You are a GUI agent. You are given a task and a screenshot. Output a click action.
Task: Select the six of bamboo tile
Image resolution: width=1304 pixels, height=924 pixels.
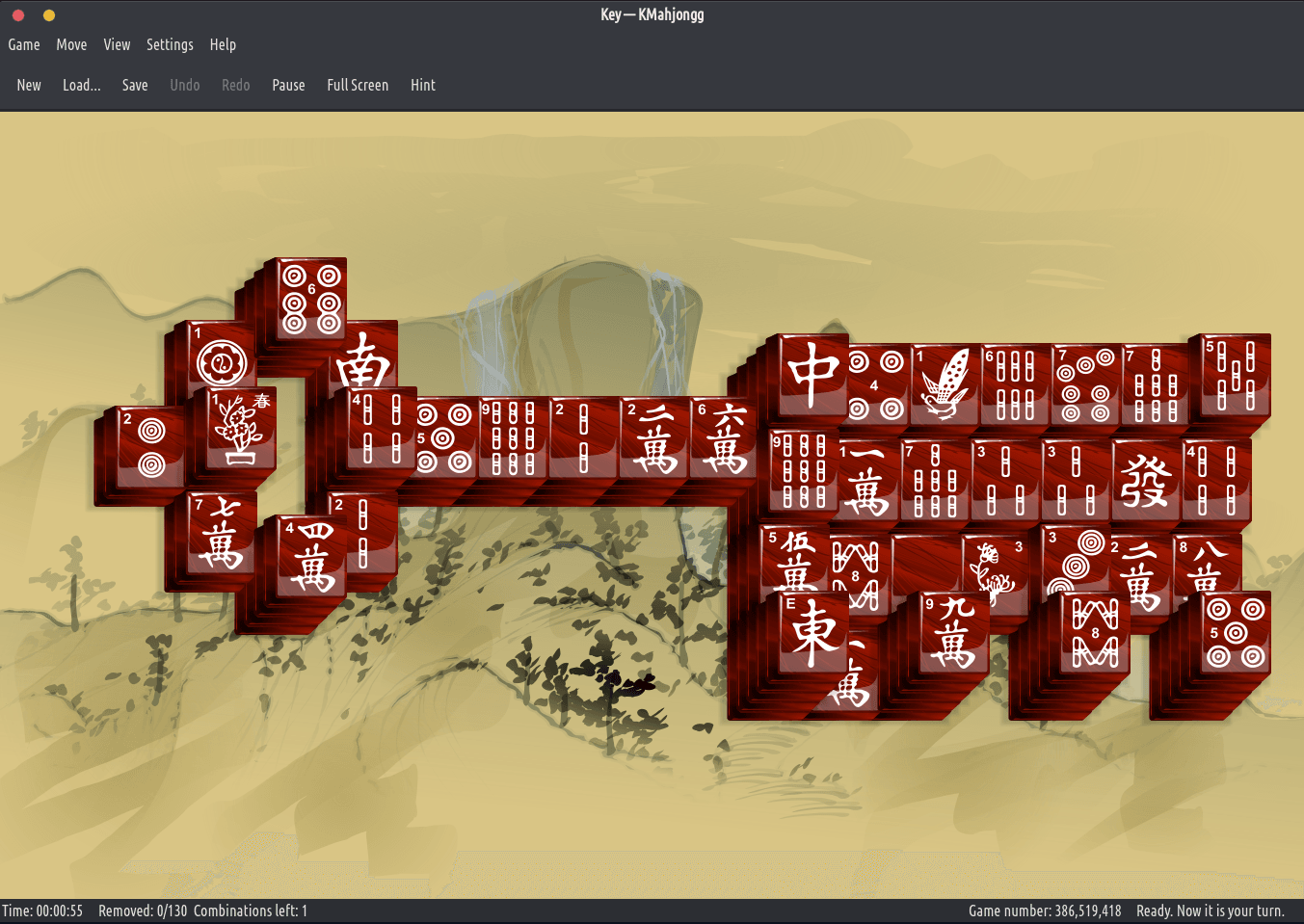tap(1014, 385)
